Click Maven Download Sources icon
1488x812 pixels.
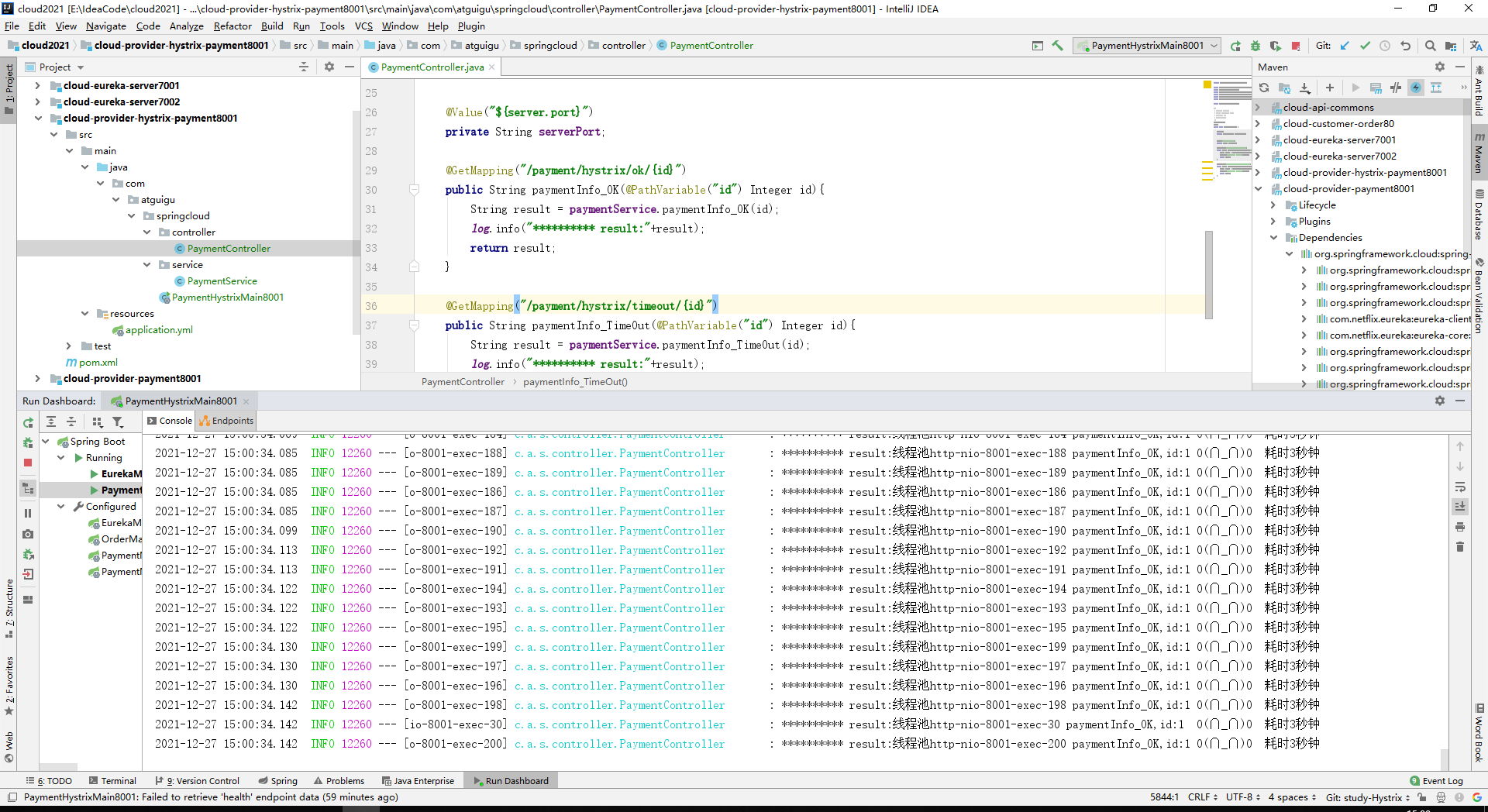coord(1305,88)
